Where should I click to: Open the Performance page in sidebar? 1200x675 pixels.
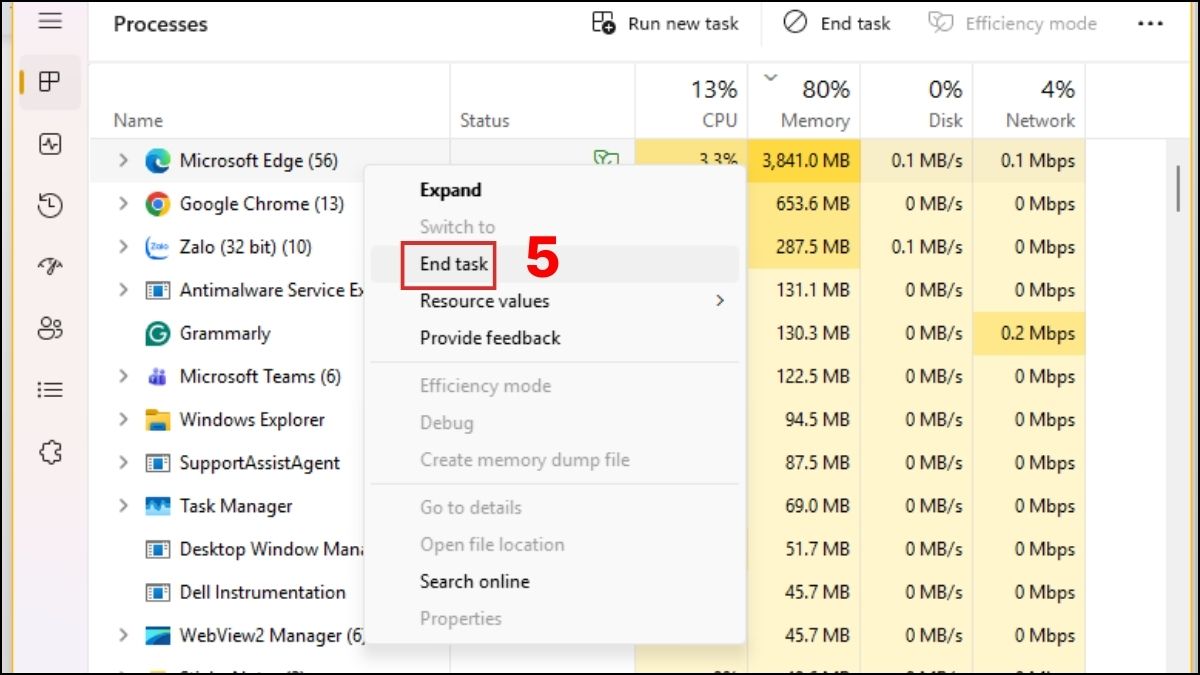point(50,144)
